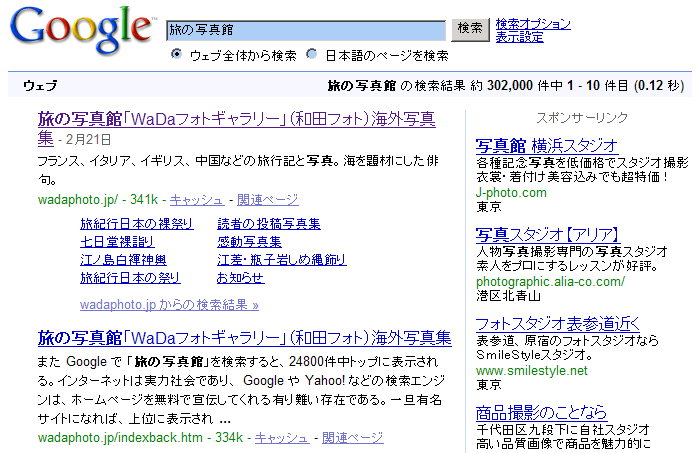Image resolution: width=698 pixels, height=453 pixels.
Task: Click the 検索 search button
Action: point(470,29)
